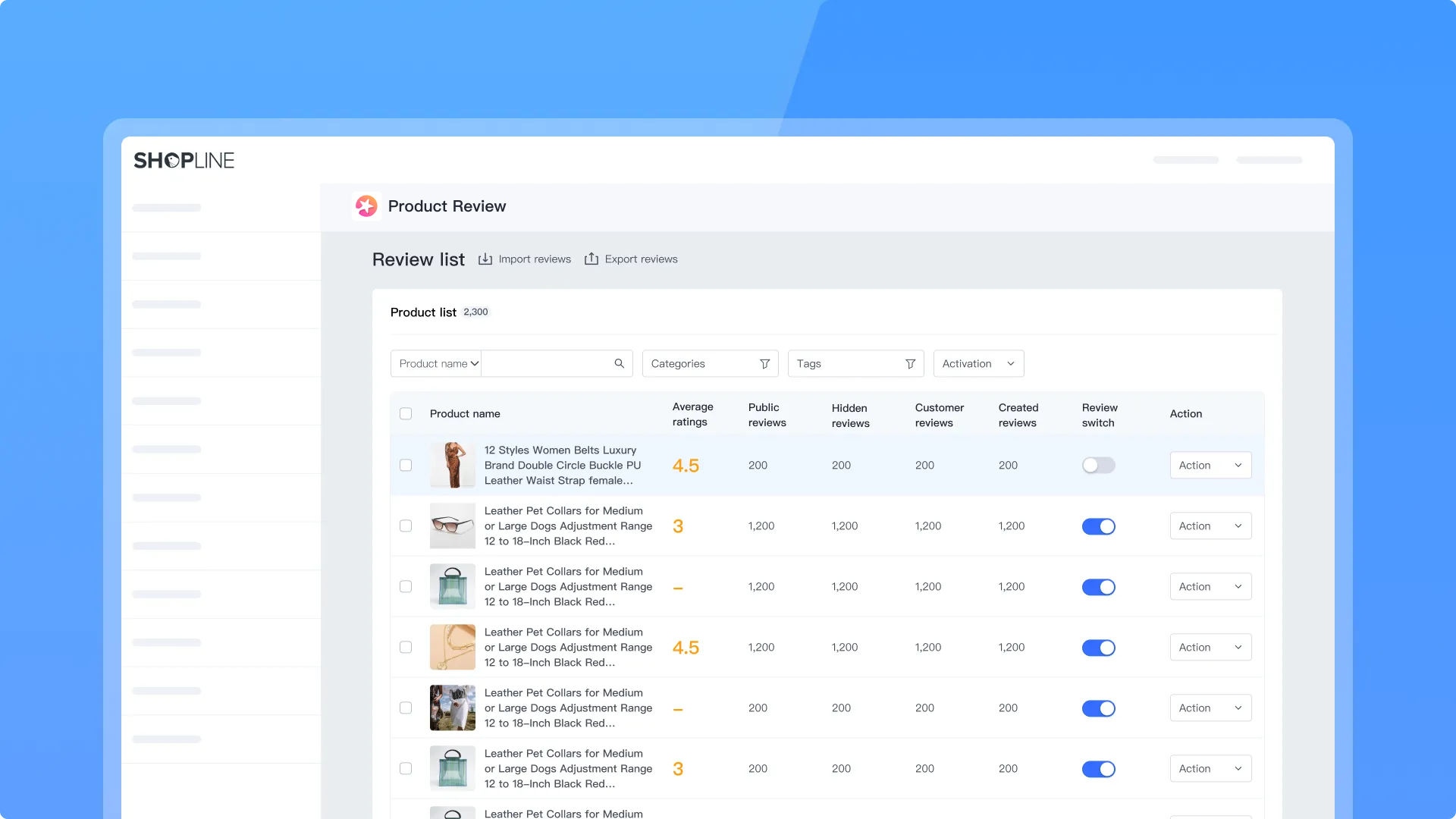Turn off review switch for sunglasses product
This screenshot has height=819, width=1456.
pyautogui.click(x=1098, y=526)
